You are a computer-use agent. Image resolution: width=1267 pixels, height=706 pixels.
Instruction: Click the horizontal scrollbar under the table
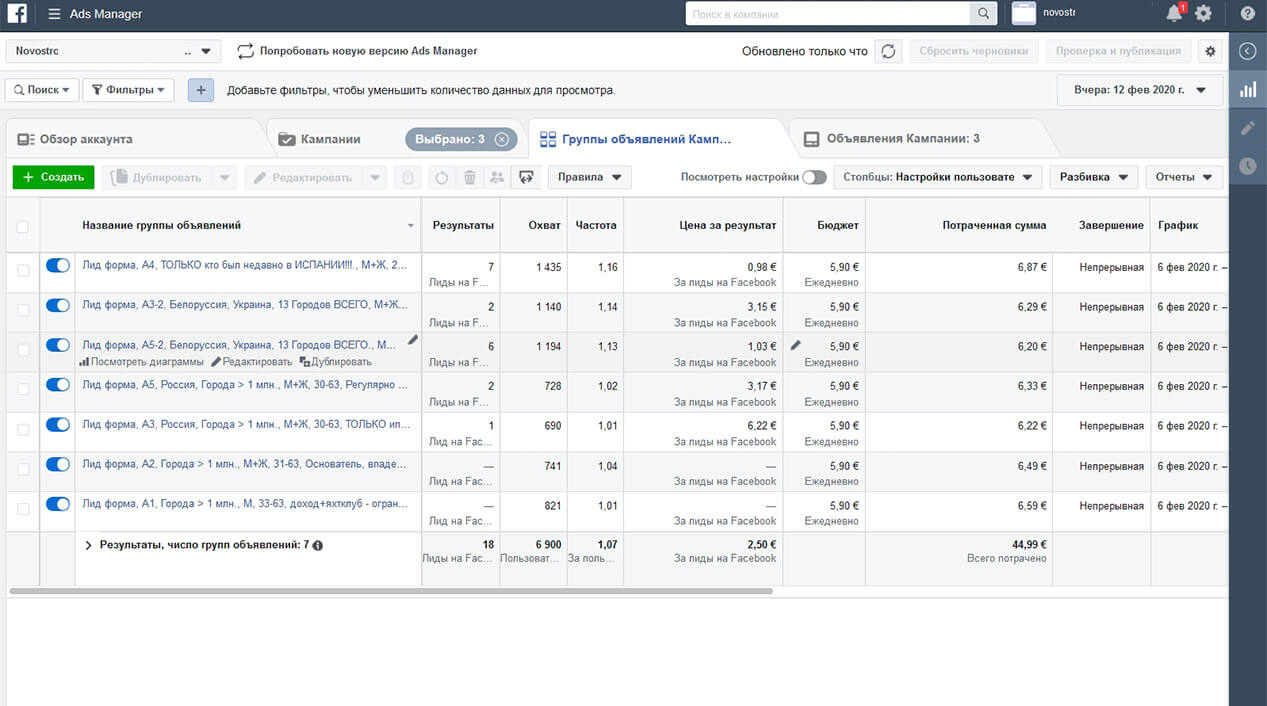(391, 591)
